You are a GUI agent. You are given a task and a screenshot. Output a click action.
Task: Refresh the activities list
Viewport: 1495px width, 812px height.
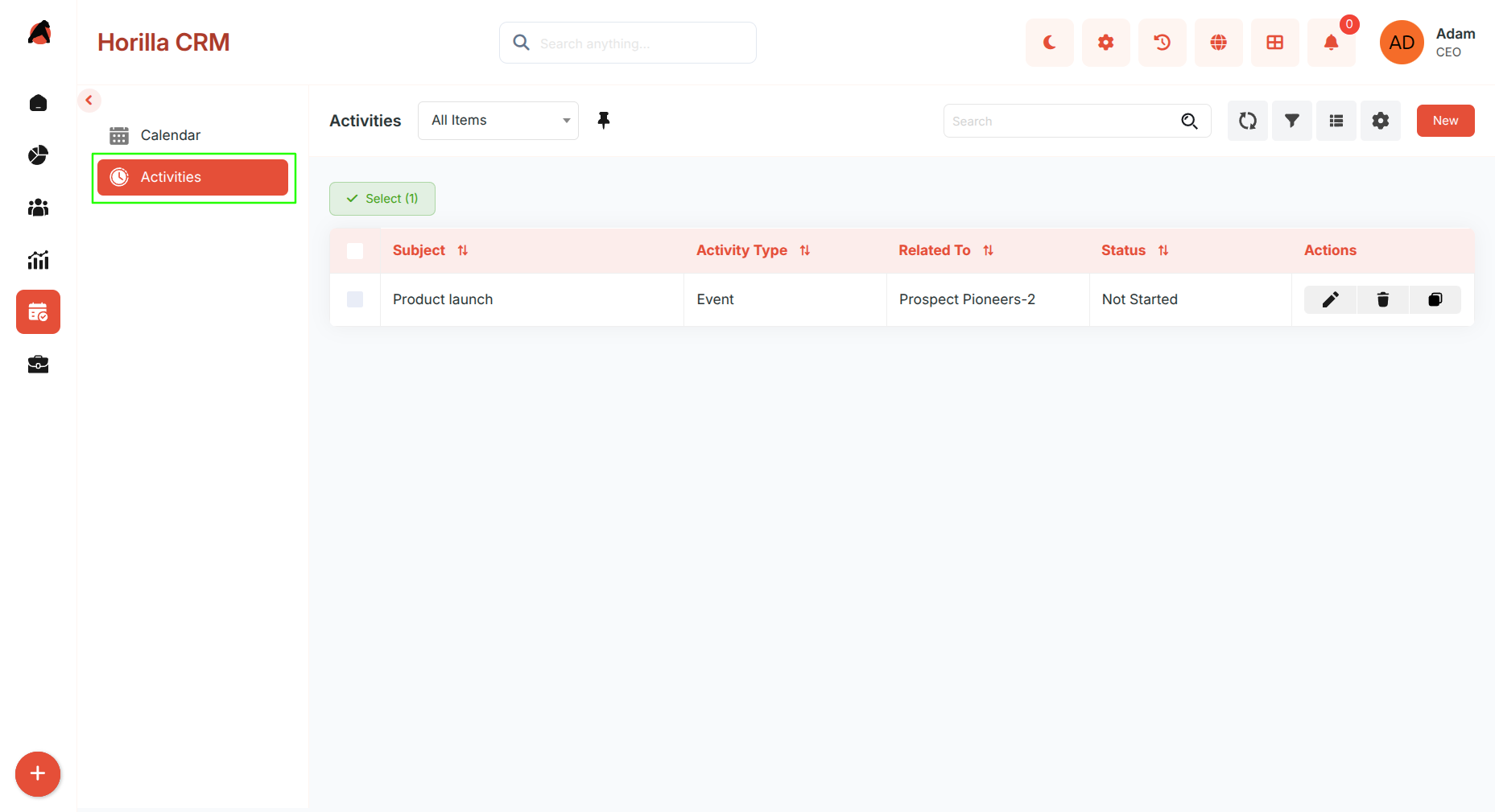1248,121
